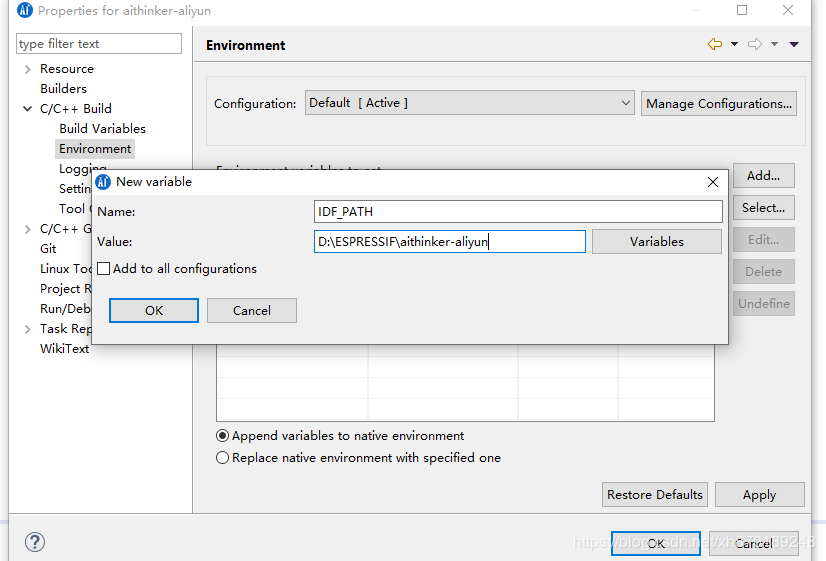Click the type filter text box
The width and height of the screenshot is (826, 561).
coord(99,43)
